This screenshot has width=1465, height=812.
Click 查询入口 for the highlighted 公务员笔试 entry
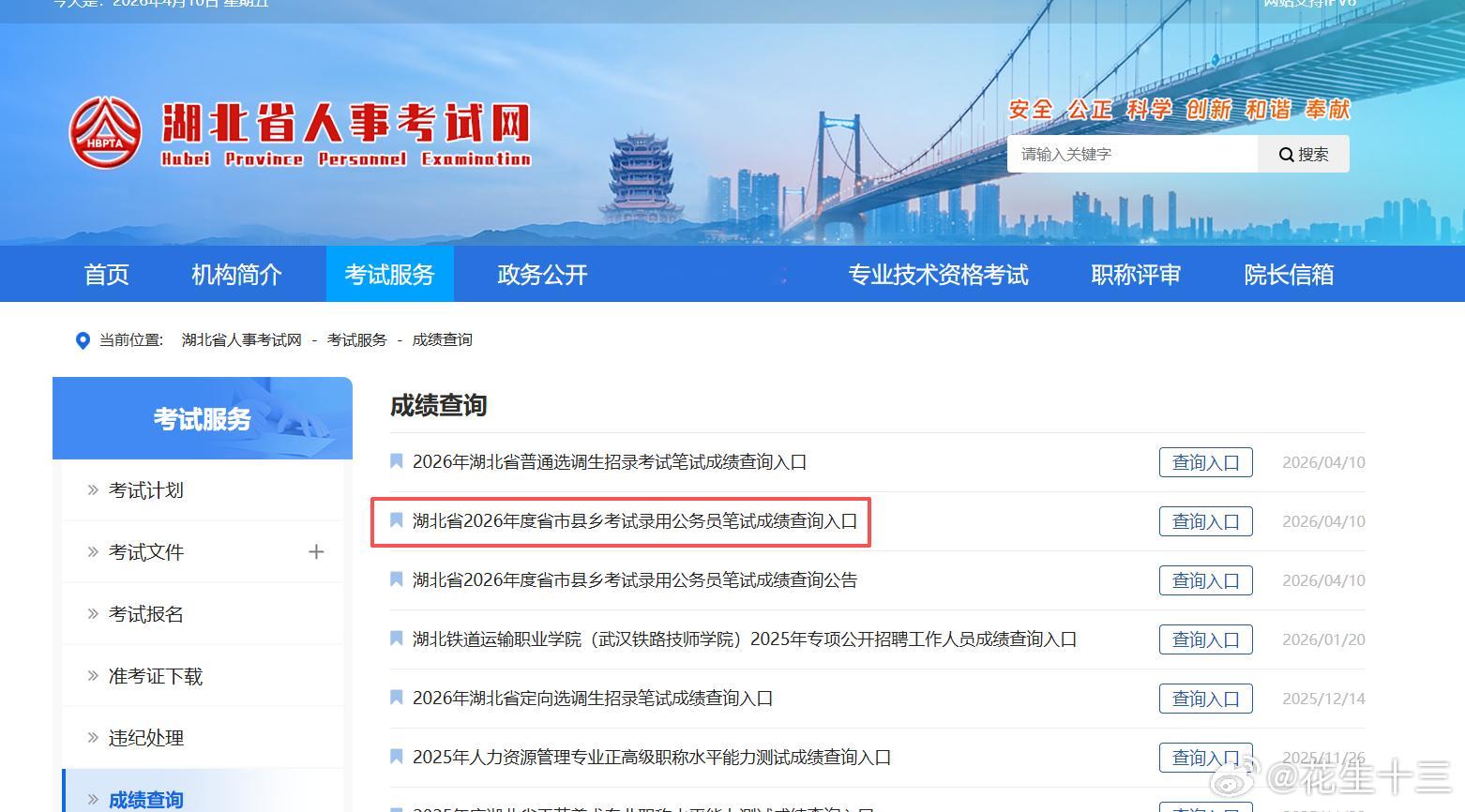1205,520
